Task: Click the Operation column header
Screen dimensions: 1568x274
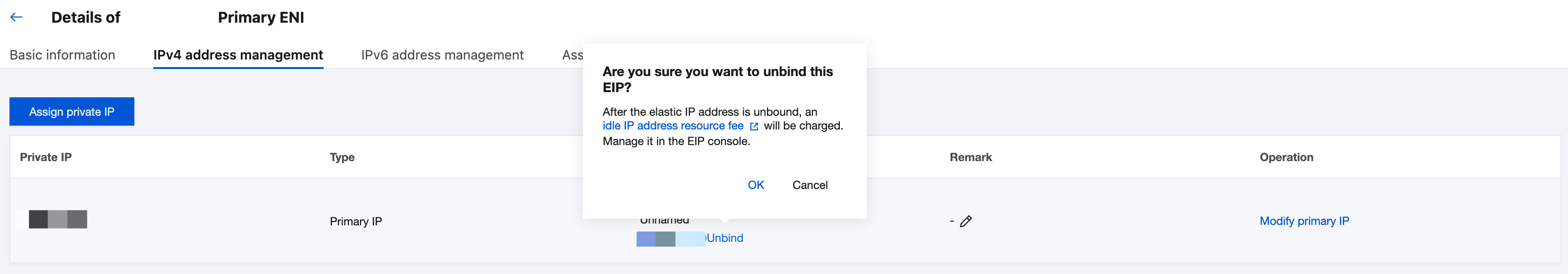Action: point(1286,157)
